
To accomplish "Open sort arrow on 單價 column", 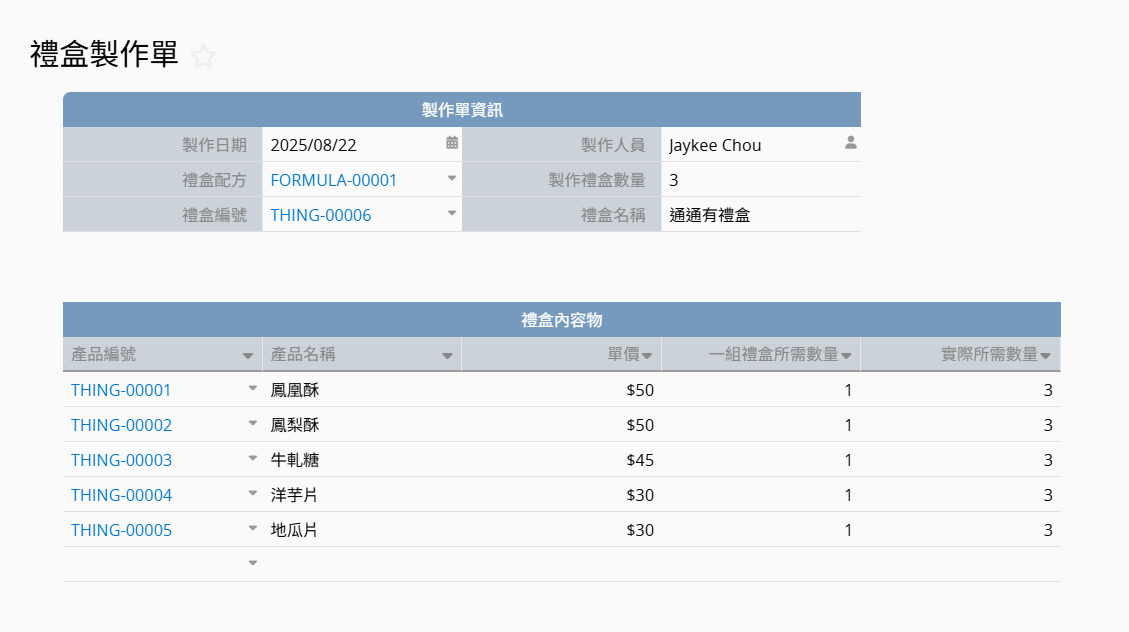I will pyautogui.click(x=647, y=356).
